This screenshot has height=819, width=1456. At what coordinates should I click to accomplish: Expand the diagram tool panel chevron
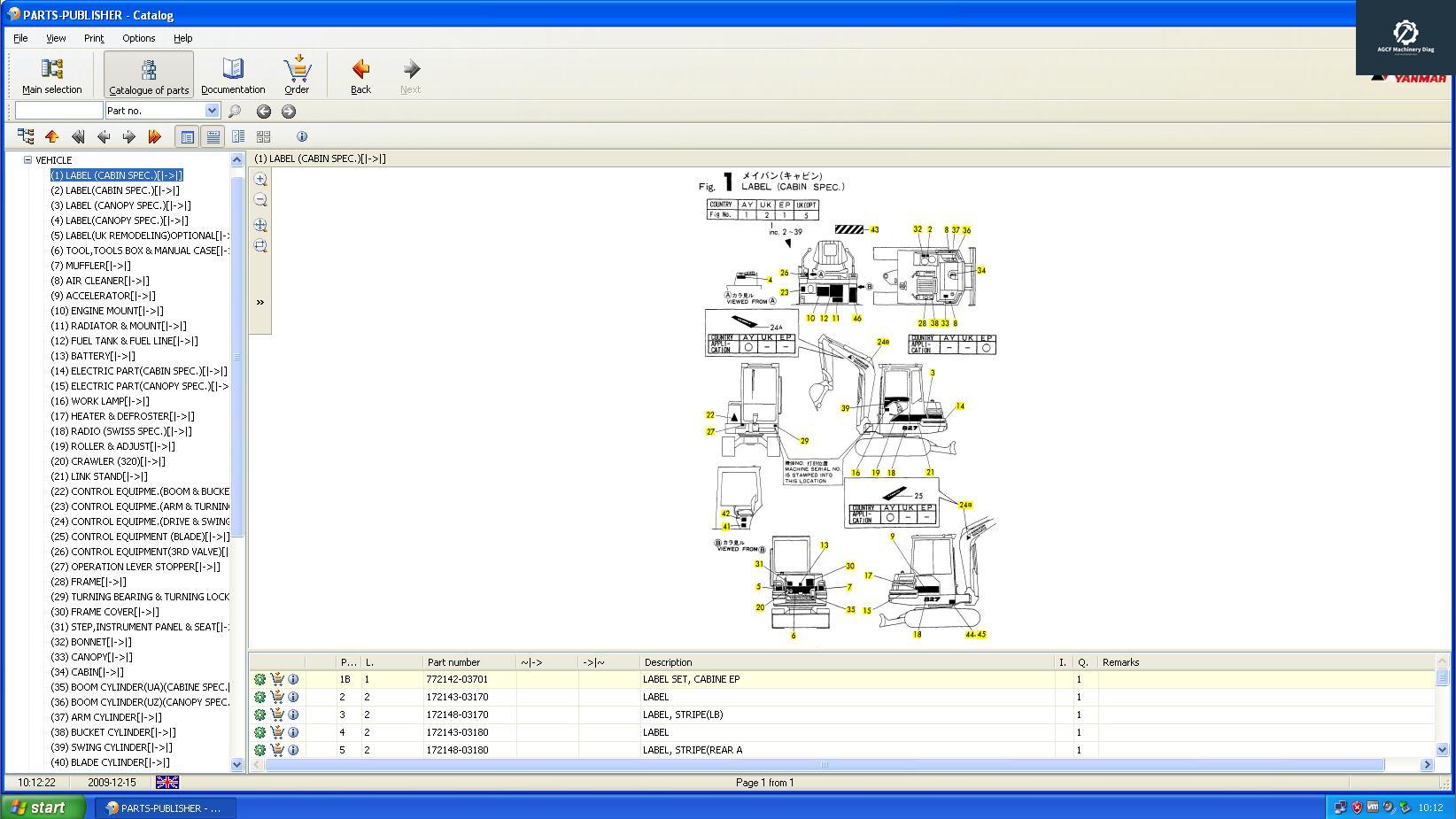click(x=260, y=303)
